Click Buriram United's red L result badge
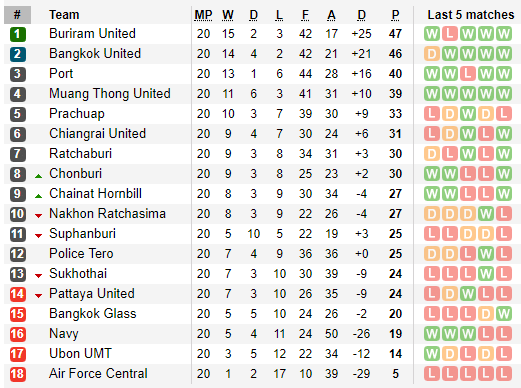Image resolution: width=521 pixels, height=388 pixels. tap(450, 34)
